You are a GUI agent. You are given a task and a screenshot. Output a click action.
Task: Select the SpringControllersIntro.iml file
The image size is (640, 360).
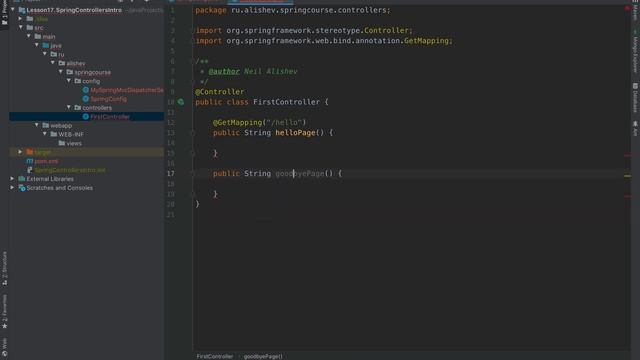(70, 170)
